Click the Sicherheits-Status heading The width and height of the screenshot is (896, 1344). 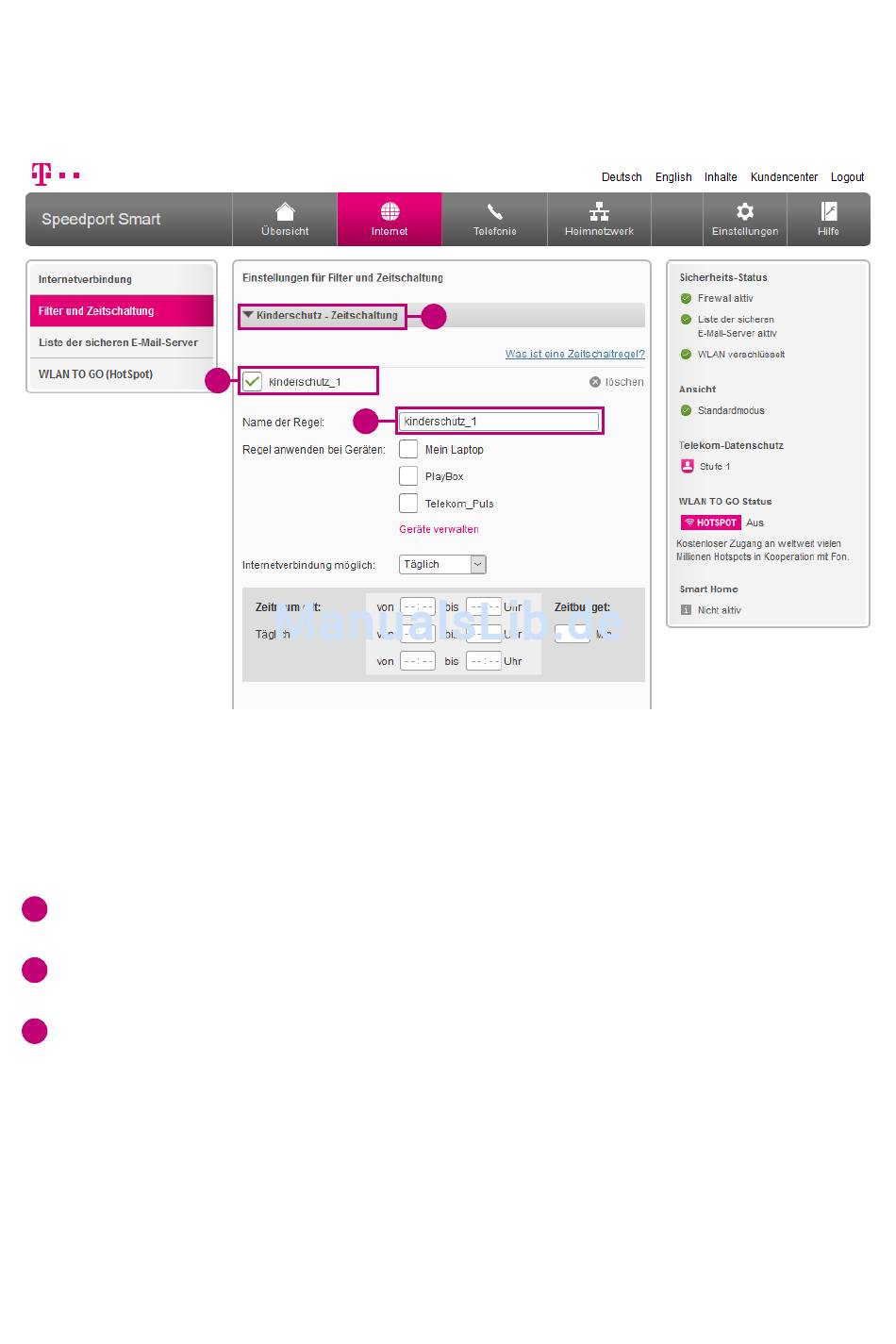[x=723, y=277]
